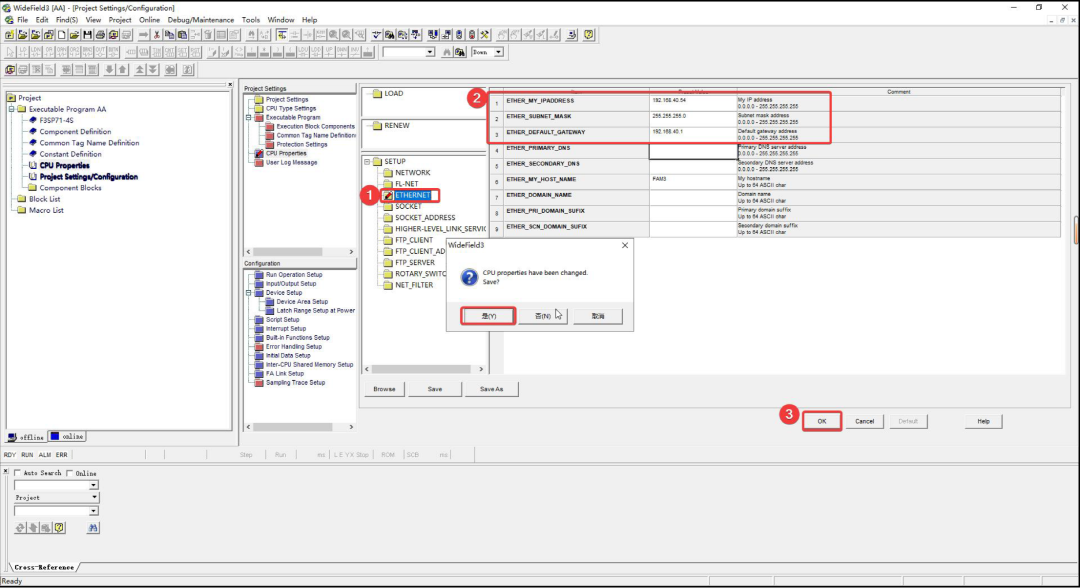Select the FL-NET folder
This screenshot has width=1080, height=588.
406,184
